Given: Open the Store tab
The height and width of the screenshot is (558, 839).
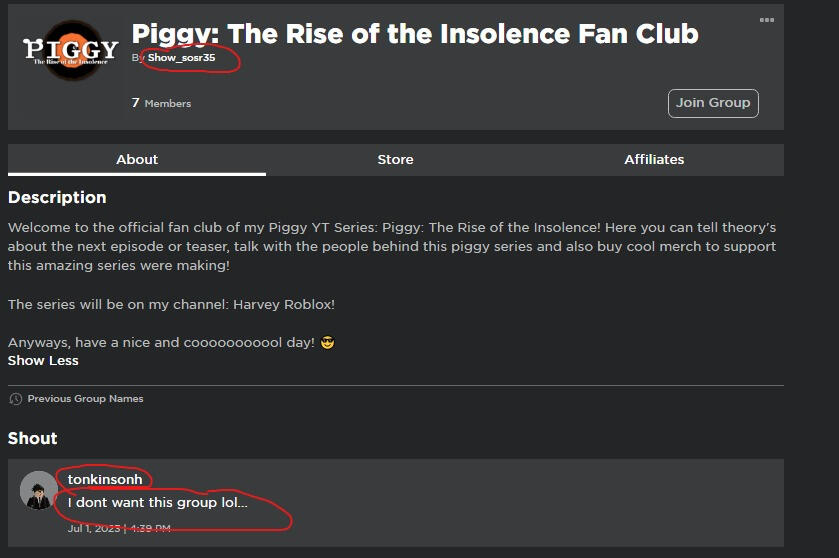Looking at the screenshot, I should (395, 159).
